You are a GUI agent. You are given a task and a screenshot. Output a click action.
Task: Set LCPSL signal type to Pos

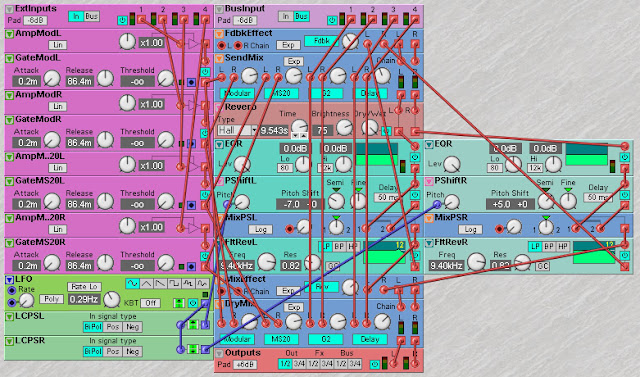113,327
